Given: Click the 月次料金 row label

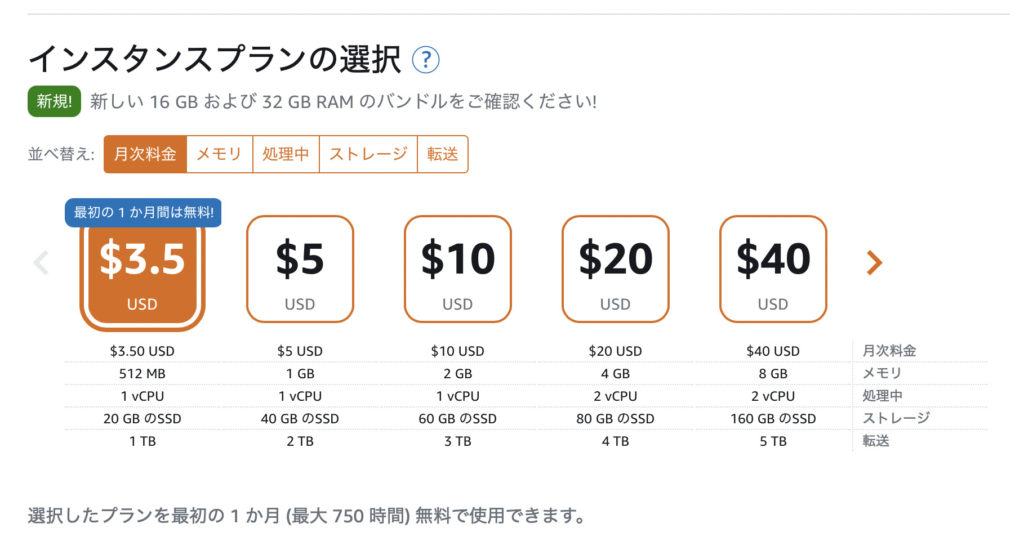Looking at the screenshot, I should click(889, 351).
